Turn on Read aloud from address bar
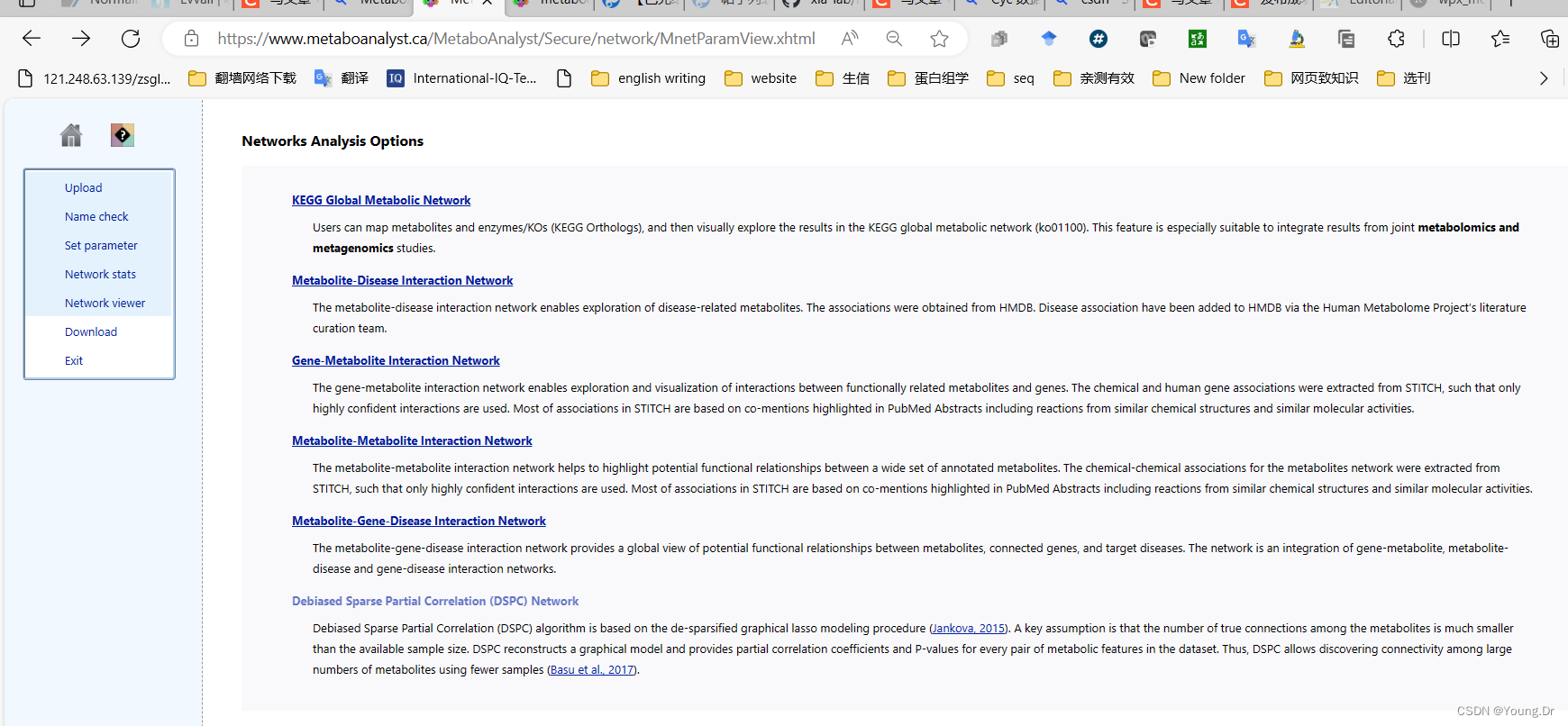 click(x=849, y=39)
